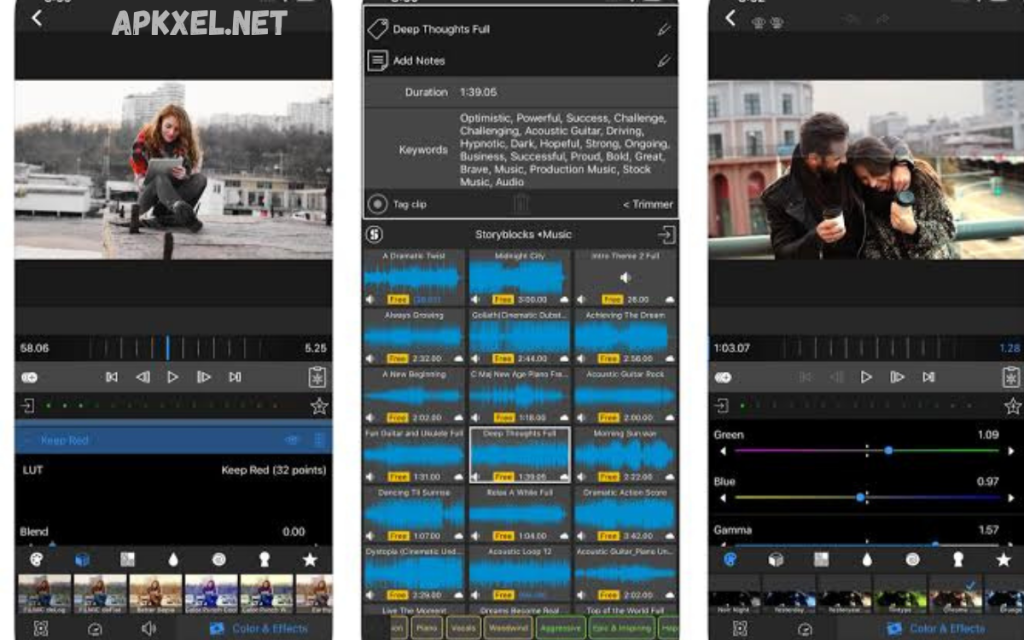Select Color & Effects tab in left screen

click(x=259, y=628)
